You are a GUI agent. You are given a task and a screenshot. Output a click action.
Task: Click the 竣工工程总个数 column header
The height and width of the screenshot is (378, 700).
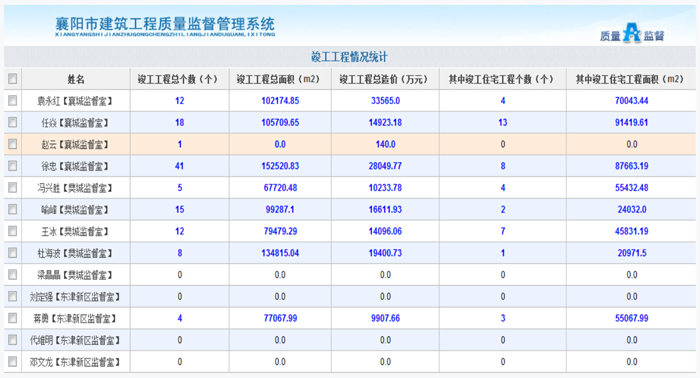[177, 79]
